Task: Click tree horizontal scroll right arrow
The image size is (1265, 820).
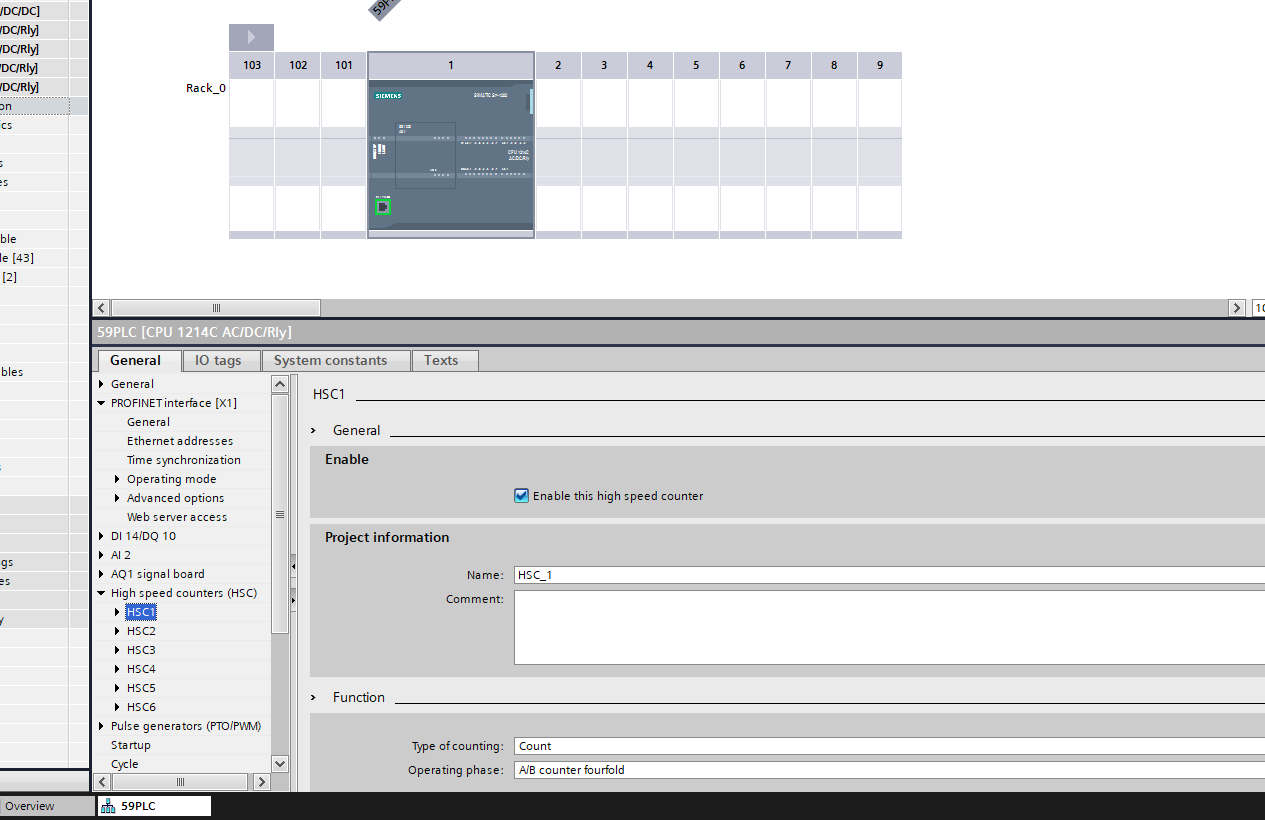Action: point(262,782)
